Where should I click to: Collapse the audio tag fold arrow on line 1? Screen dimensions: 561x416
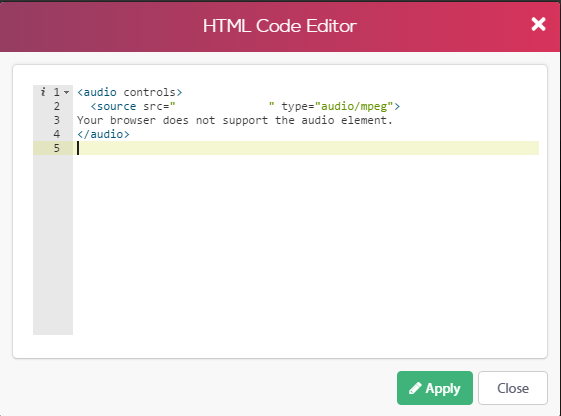67,92
